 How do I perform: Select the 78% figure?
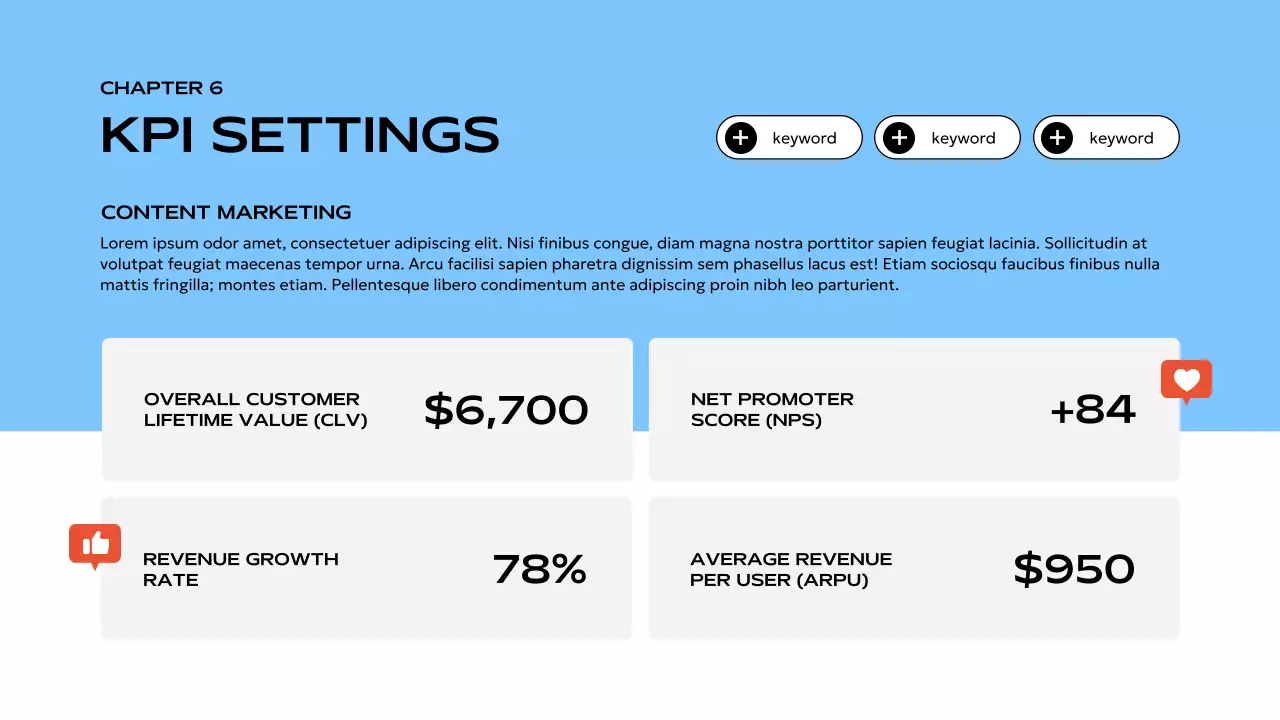(540, 569)
